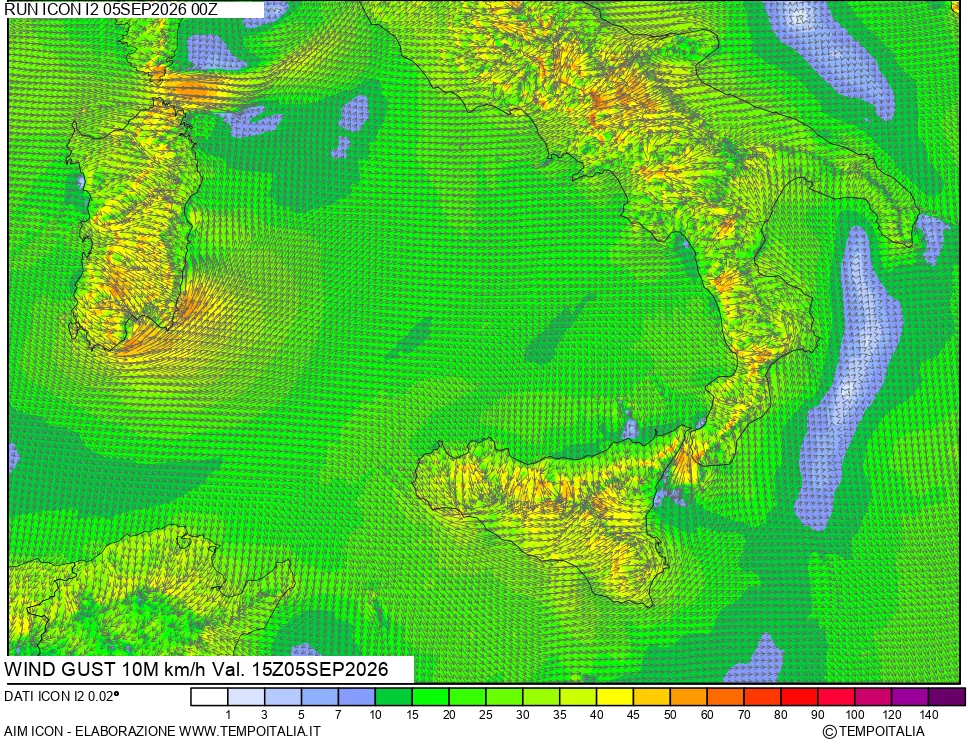Image resolution: width=968 pixels, height=745 pixels.
Task: Click the legend value label '40'
Action: pos(596,715)
